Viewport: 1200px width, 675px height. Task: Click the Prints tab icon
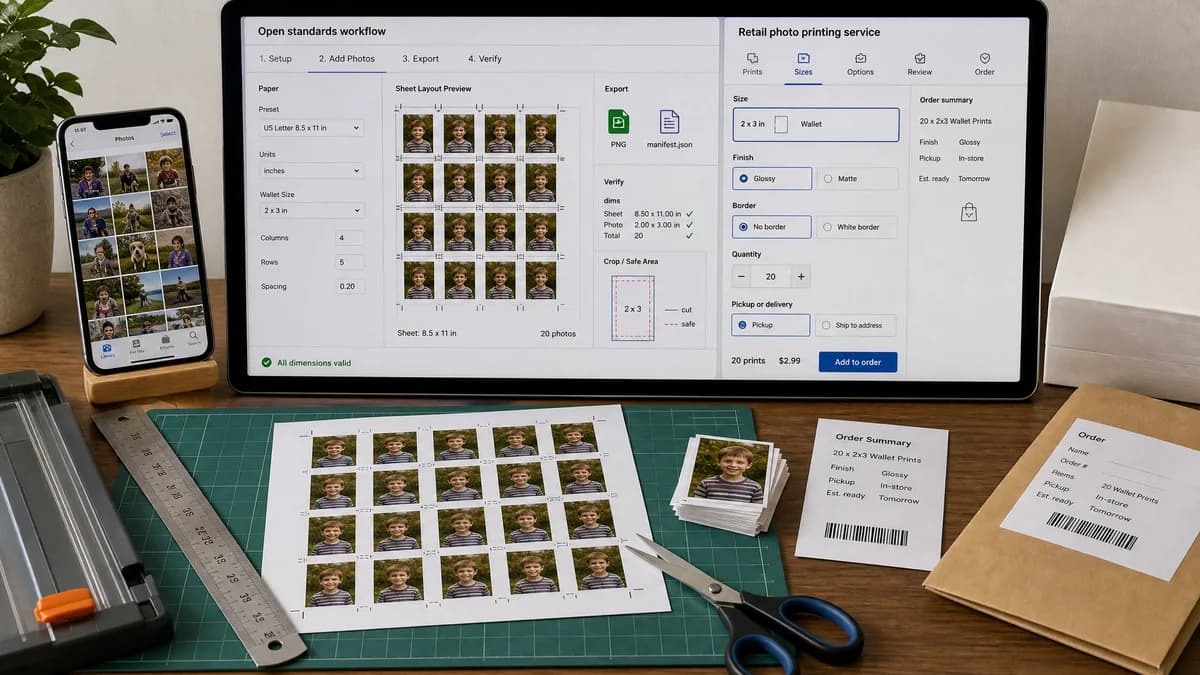[x=752, y=59]
